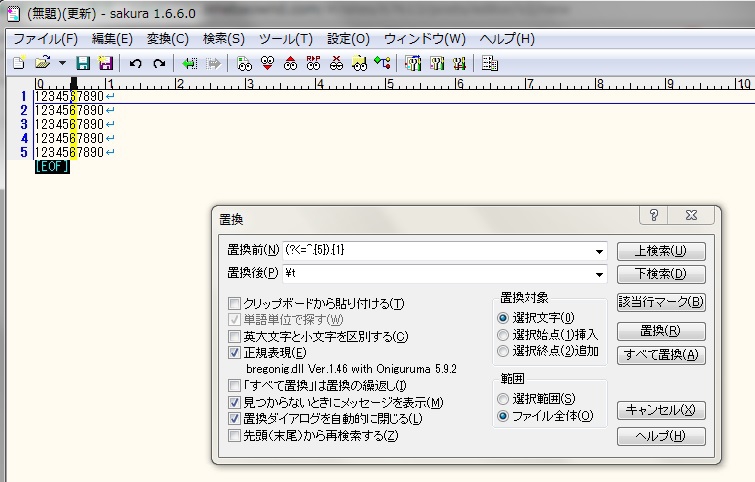Screen dimensions: 755x482
Task: Open the Search dialog binoculars icon
Action: point(244,63)
